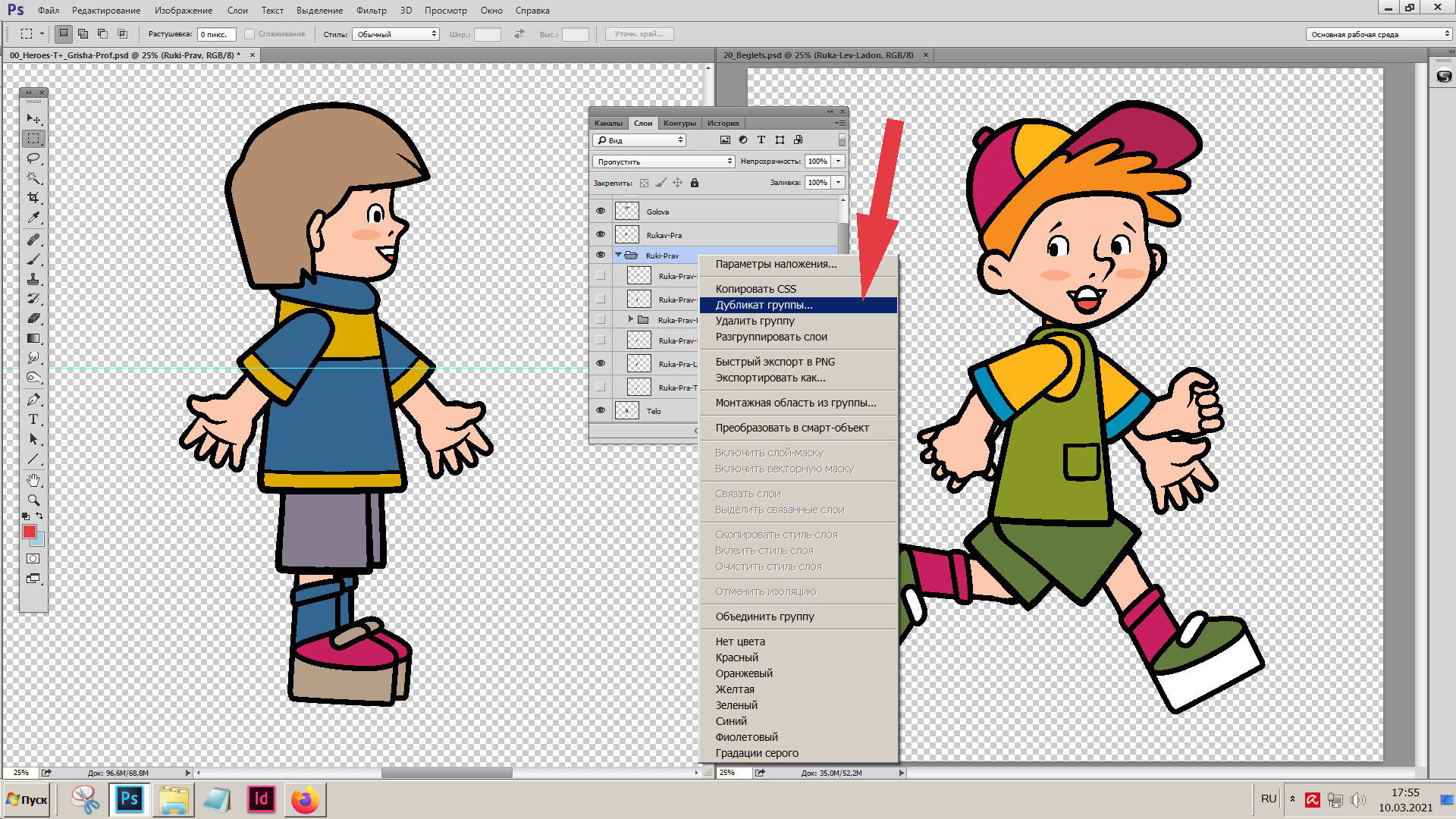Image resolution: width=1456 pixels, height=819 pixels.
Task: Select the Healing Brush tool
Action: 33,240
